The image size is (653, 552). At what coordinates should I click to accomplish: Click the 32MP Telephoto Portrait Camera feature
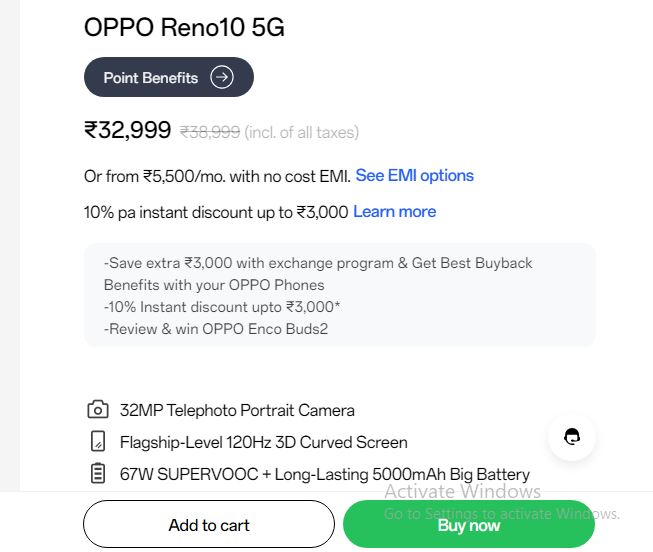(237, 410)
